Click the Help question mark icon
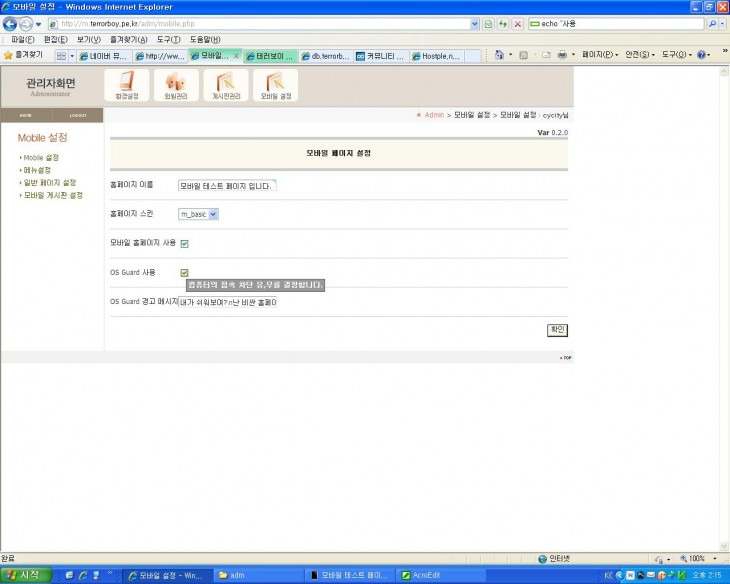 [x=701, y=55]
